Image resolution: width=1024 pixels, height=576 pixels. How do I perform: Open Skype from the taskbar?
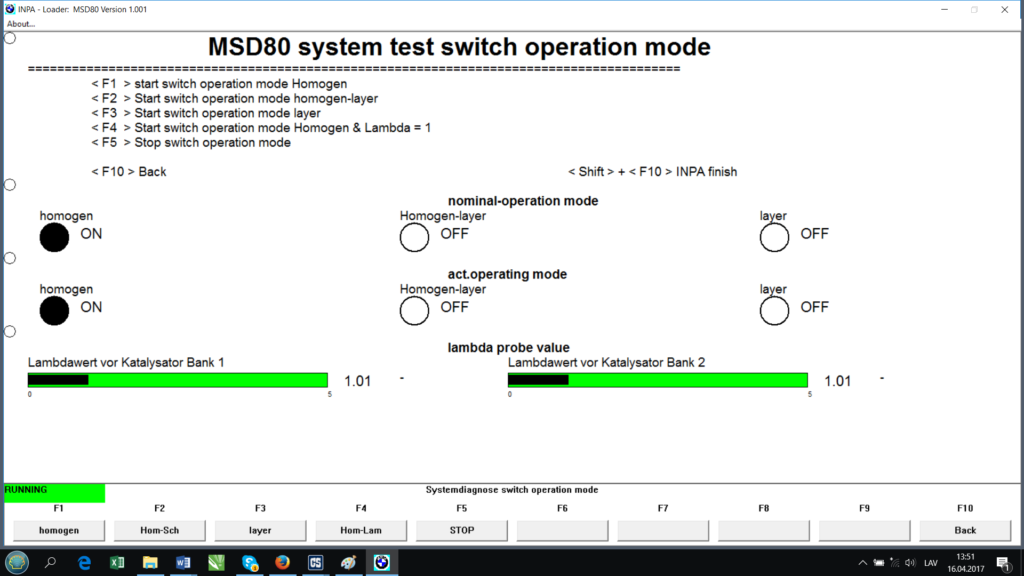click(x=249, y=562)
